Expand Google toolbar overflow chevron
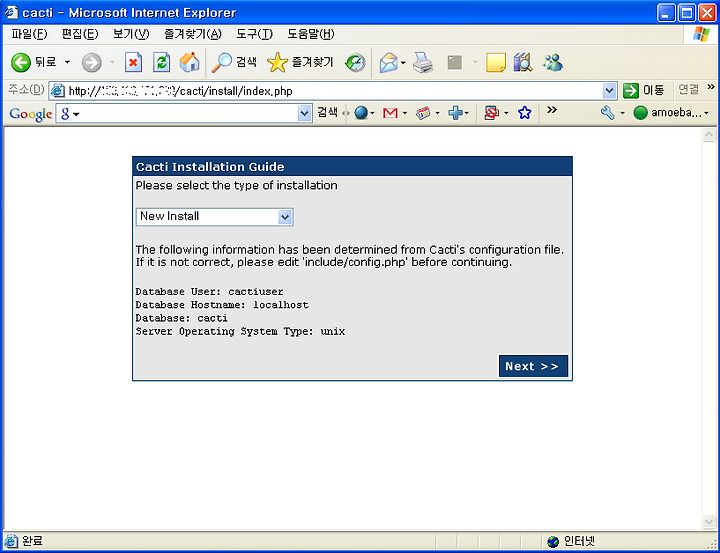 tap(552, 110)
